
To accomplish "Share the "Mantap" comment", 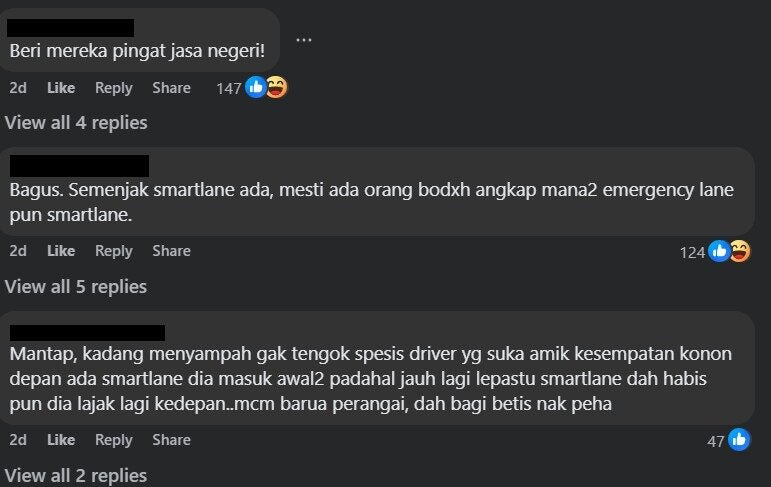I will pos(171,440).
